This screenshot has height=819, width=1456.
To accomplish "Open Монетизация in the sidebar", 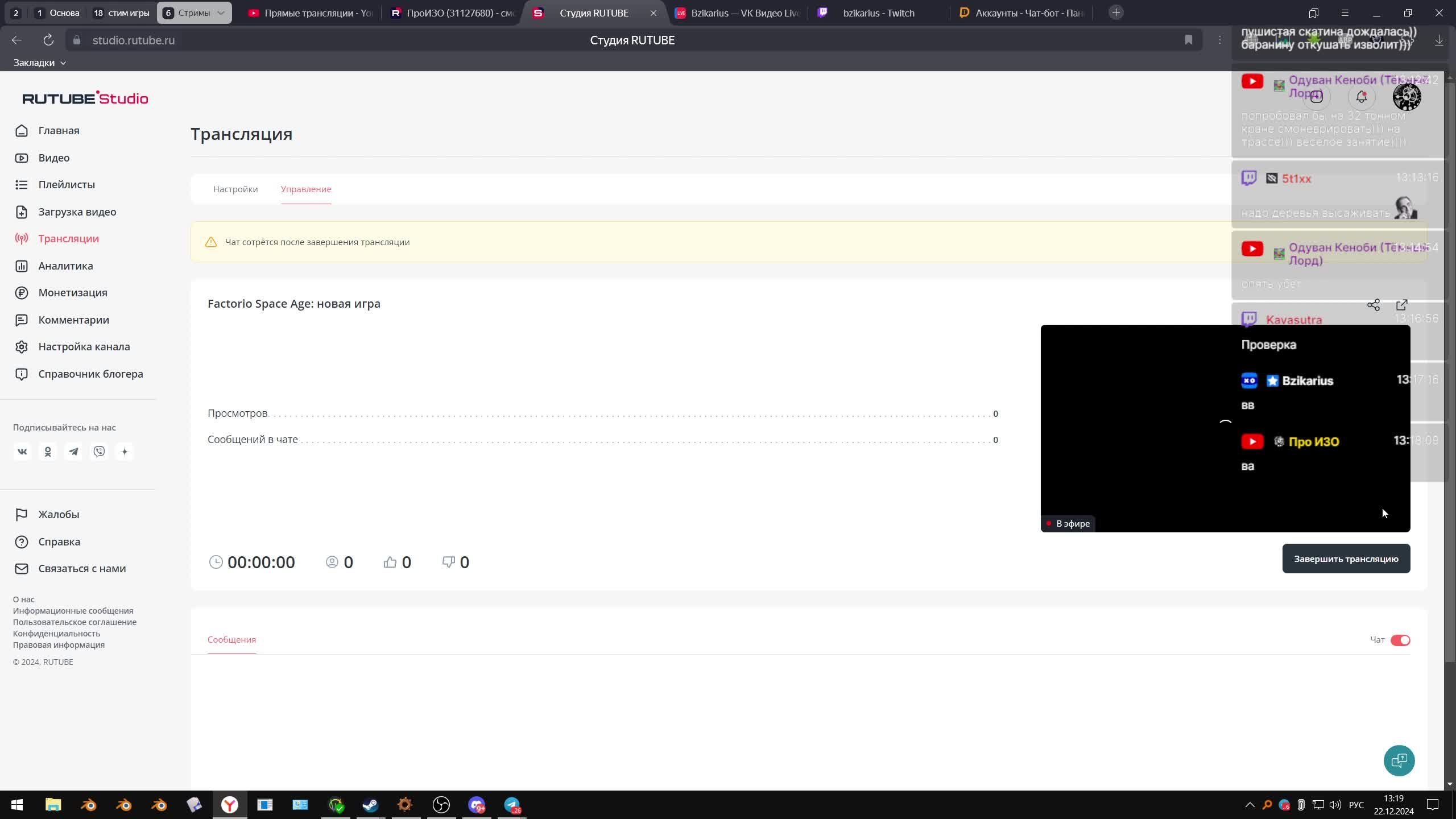I will (72, 292).
